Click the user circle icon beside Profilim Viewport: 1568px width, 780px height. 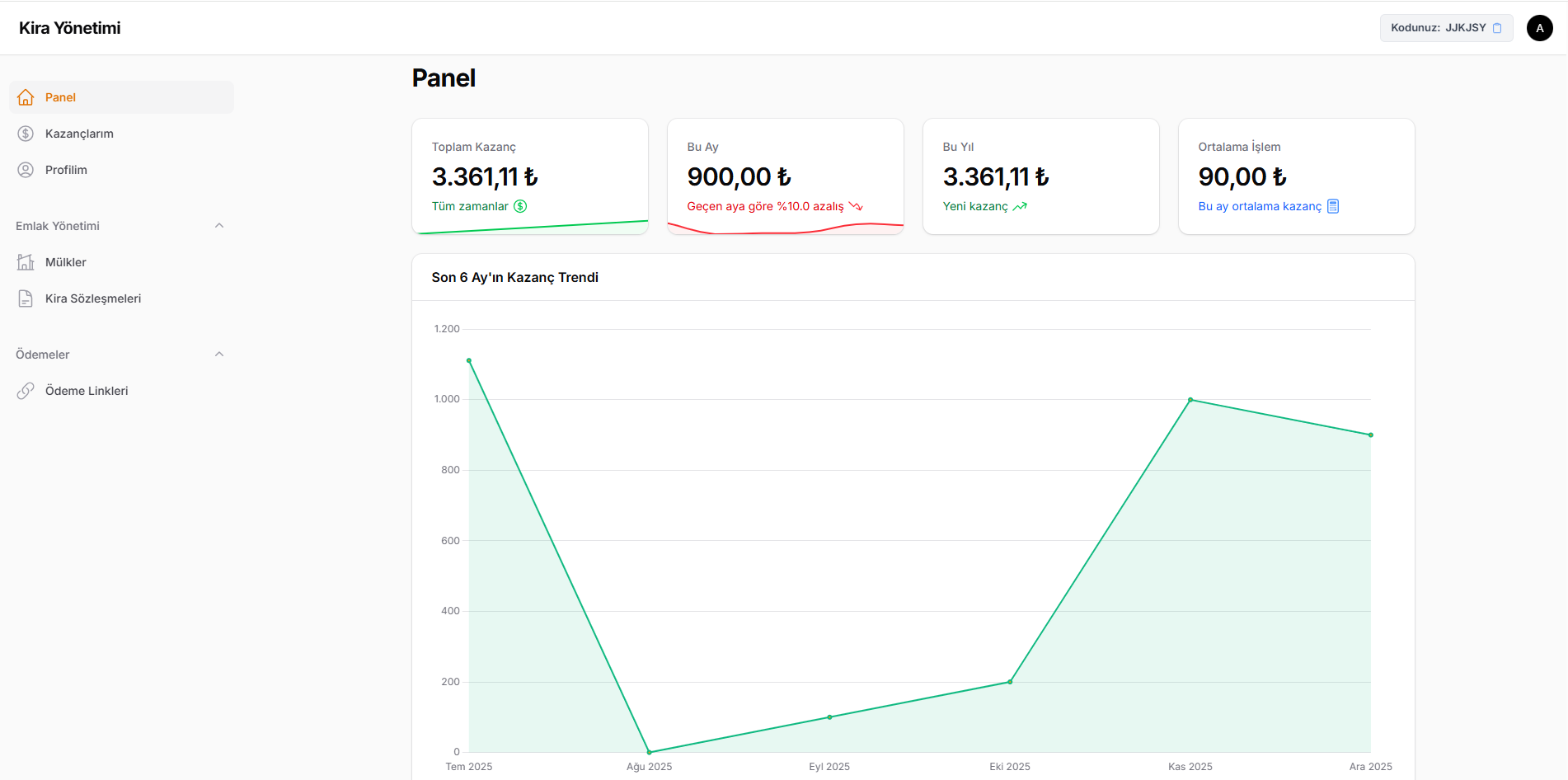pos(26,170)
